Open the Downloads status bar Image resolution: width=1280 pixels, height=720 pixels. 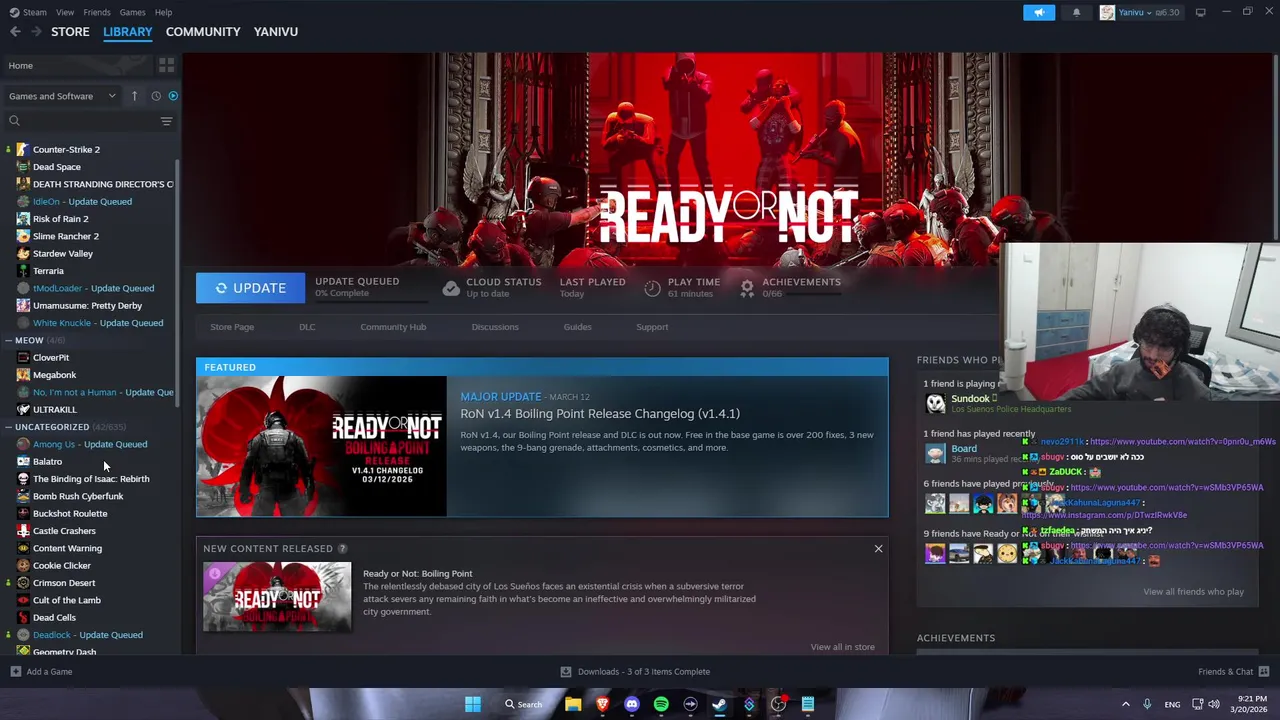(x=635, y=672)
